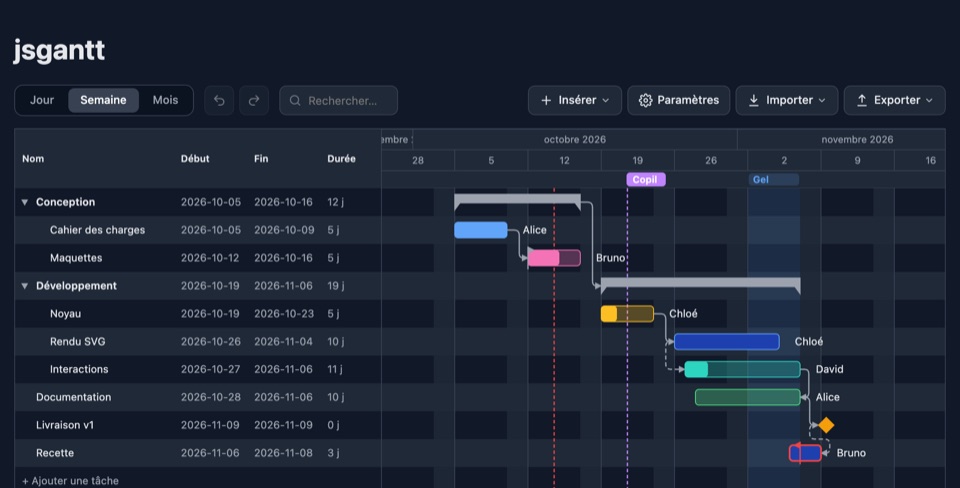Open the Exporter dropdown chevron

coord(929,100)
